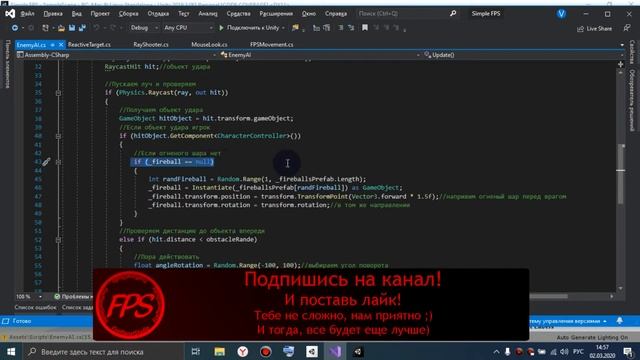This screenshot has height=360, width=640.
Task: Open the Отладка menu
Action: click(158, 13)
